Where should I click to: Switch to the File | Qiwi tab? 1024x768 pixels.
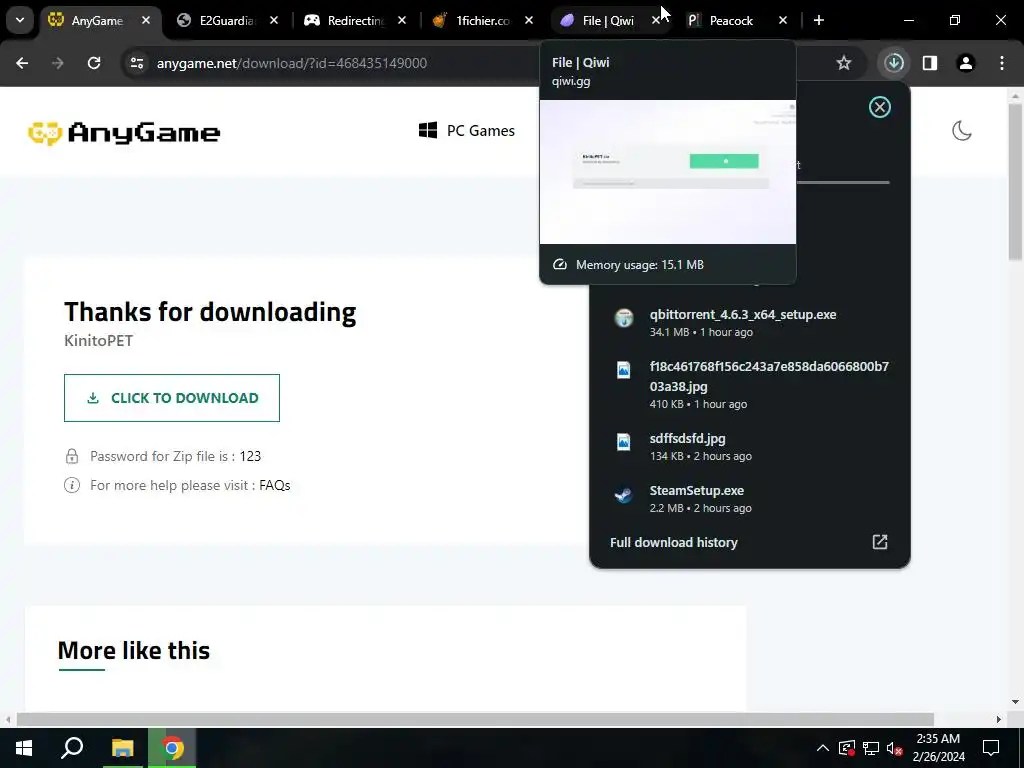pos(609,20)
